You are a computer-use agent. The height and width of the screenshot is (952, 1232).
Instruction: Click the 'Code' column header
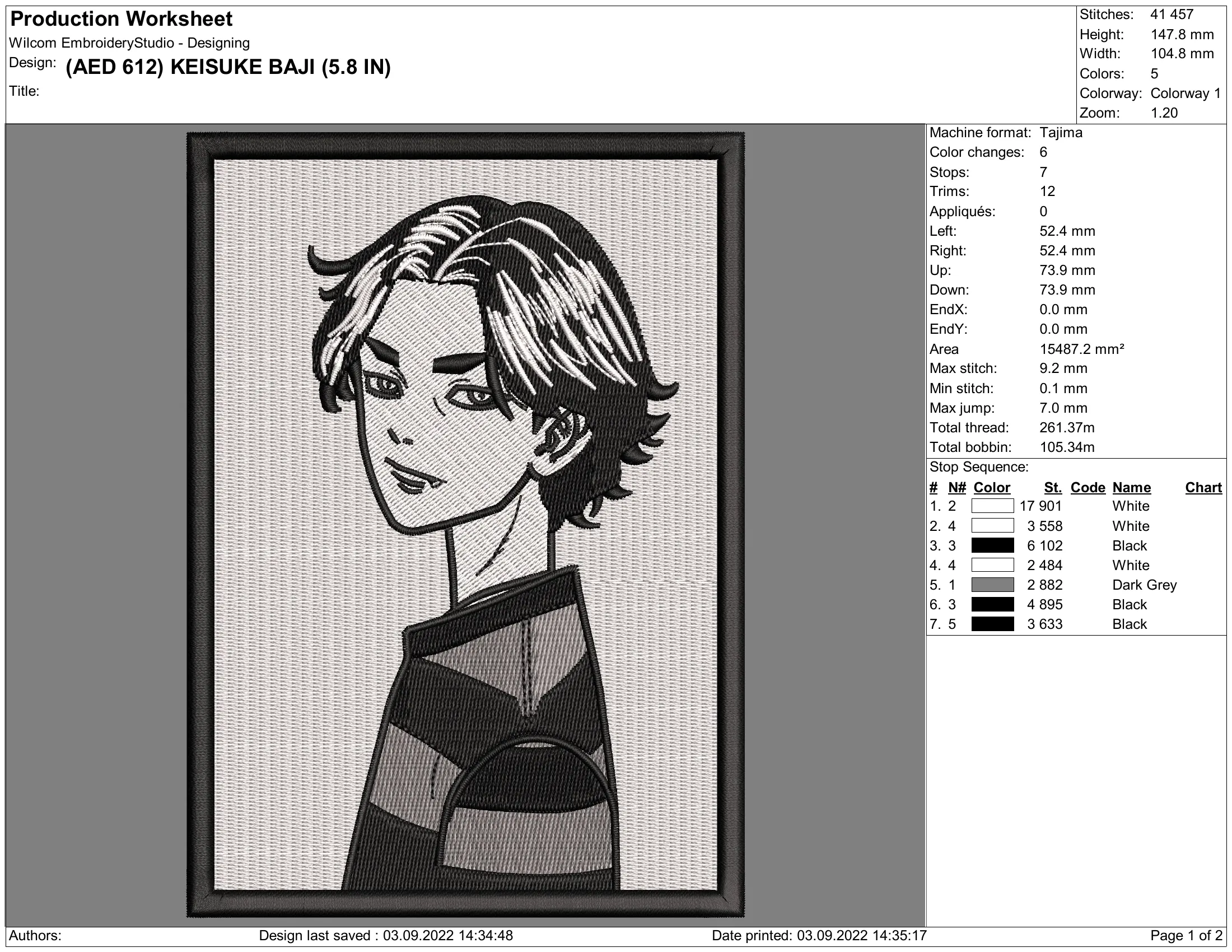click(x=1088, y=487)
